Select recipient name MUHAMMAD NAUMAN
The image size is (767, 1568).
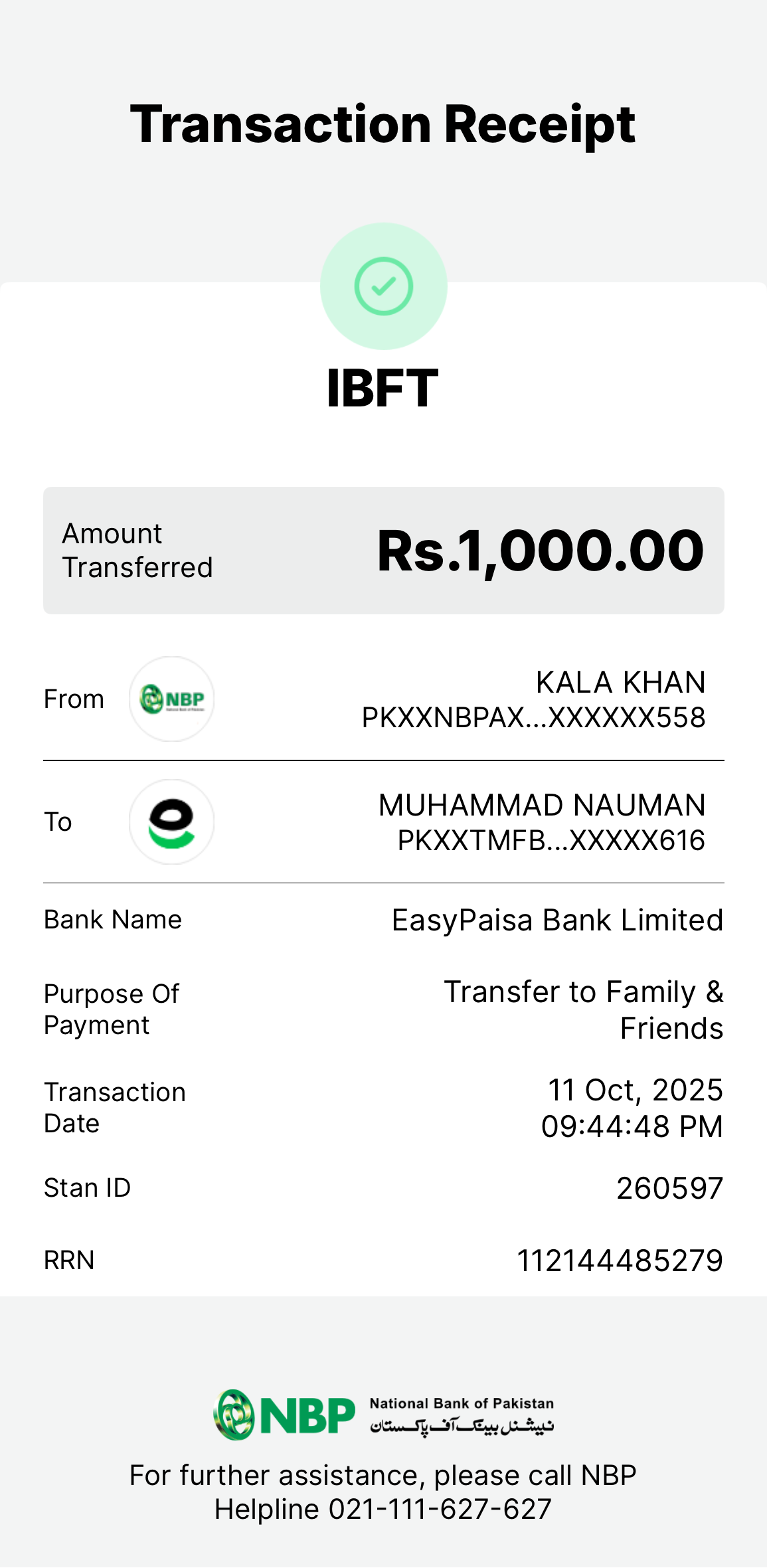[x=542, y=805]
